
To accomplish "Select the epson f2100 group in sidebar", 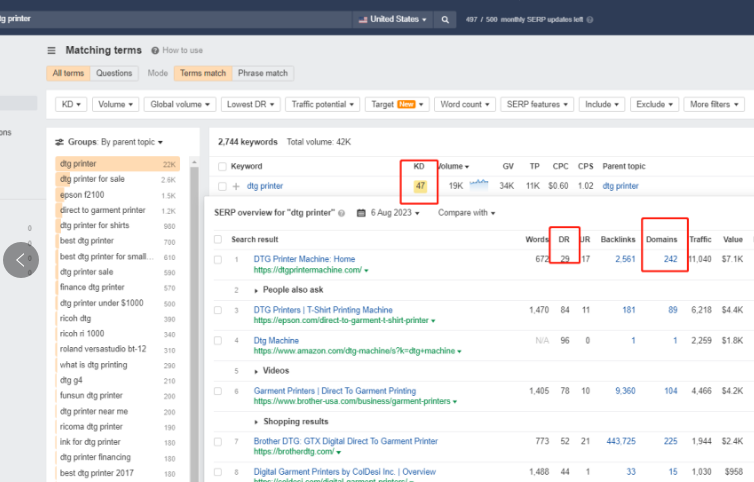I will point(82,195).
